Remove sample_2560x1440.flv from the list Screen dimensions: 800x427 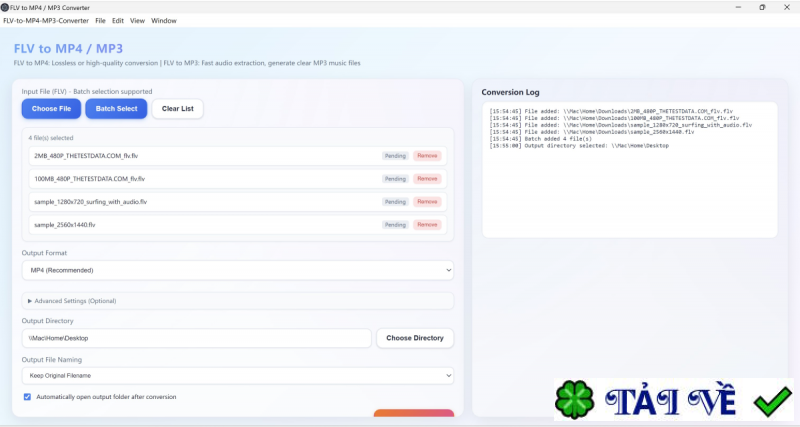click(x=427, y=224)
